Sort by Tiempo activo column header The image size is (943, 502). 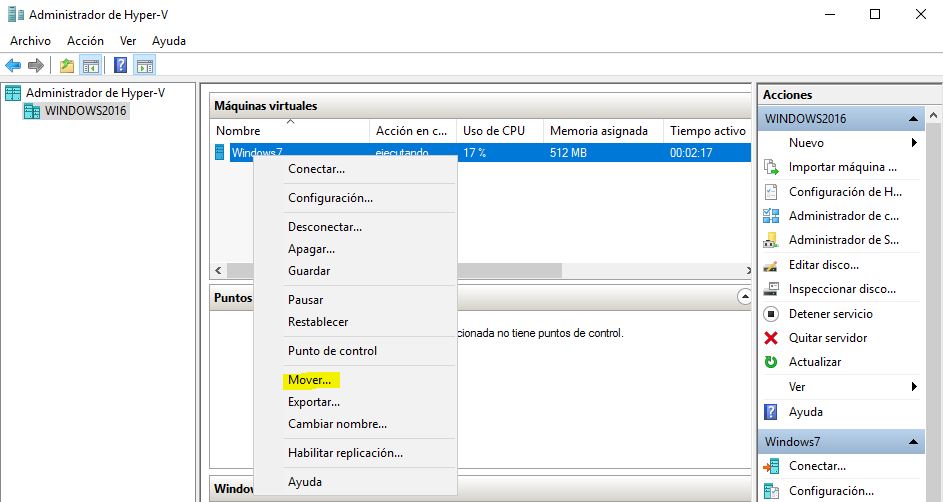point(707,130)
